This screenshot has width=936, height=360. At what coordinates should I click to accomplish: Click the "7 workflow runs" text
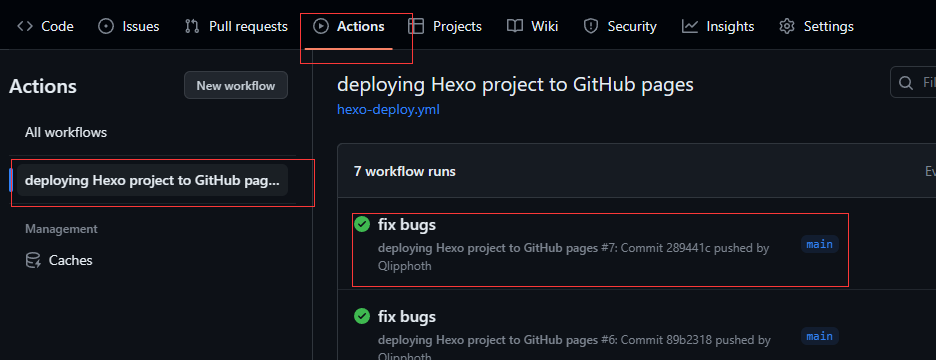pos(405,171)
